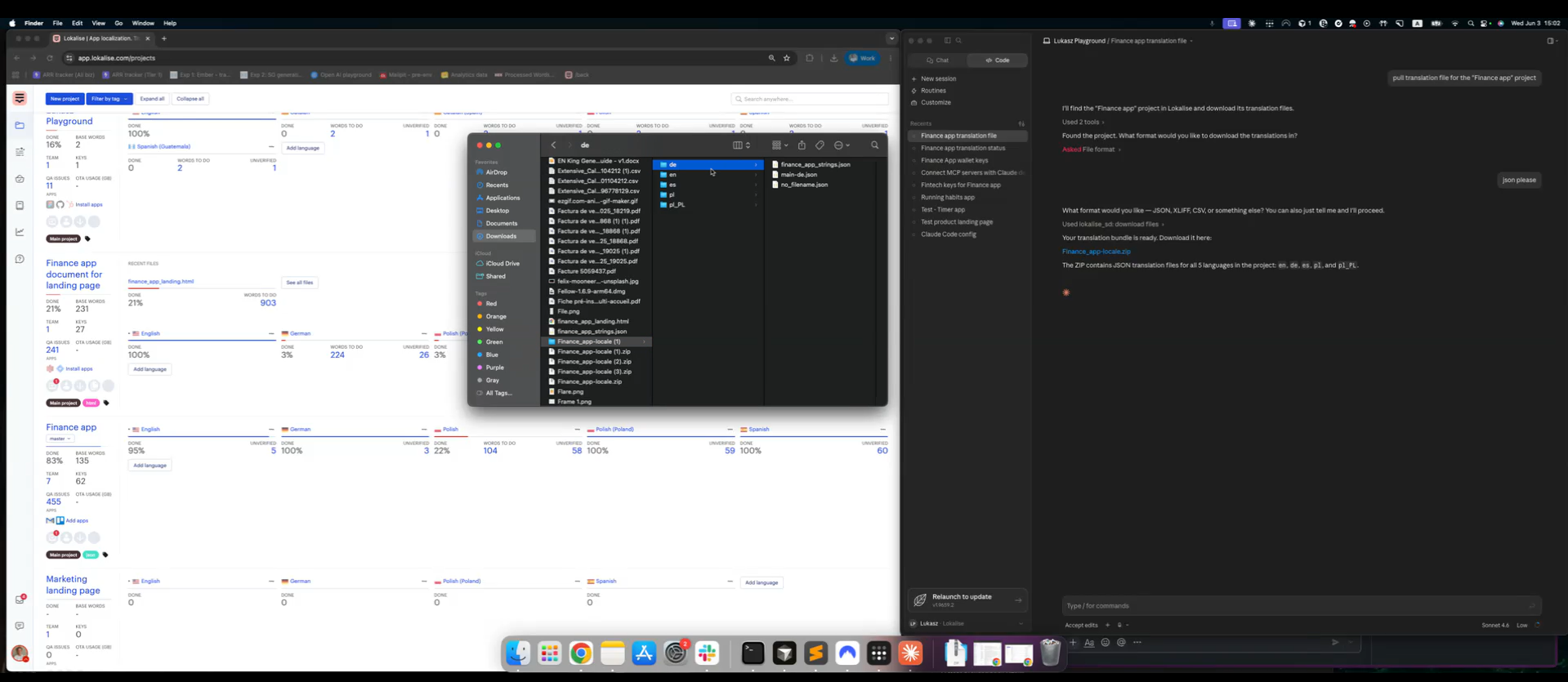Screen dimensions: 1568x682
Task: Click the Lokalise user avatar
Action: (x=20, y=653)
